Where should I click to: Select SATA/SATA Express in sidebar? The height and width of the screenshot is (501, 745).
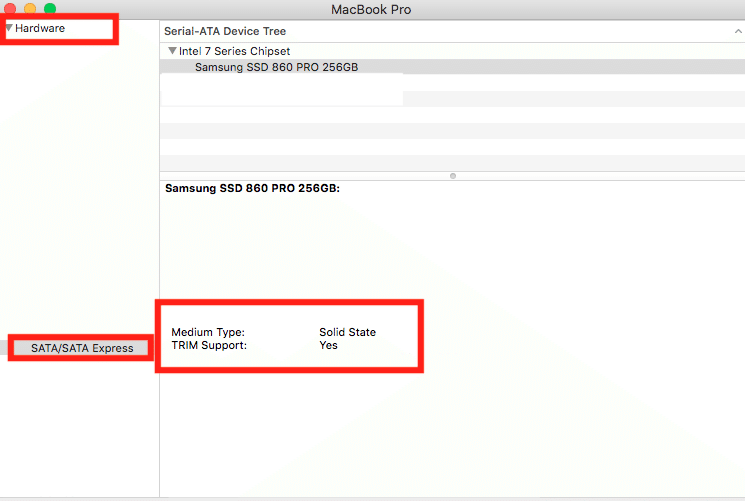(82, 348)
